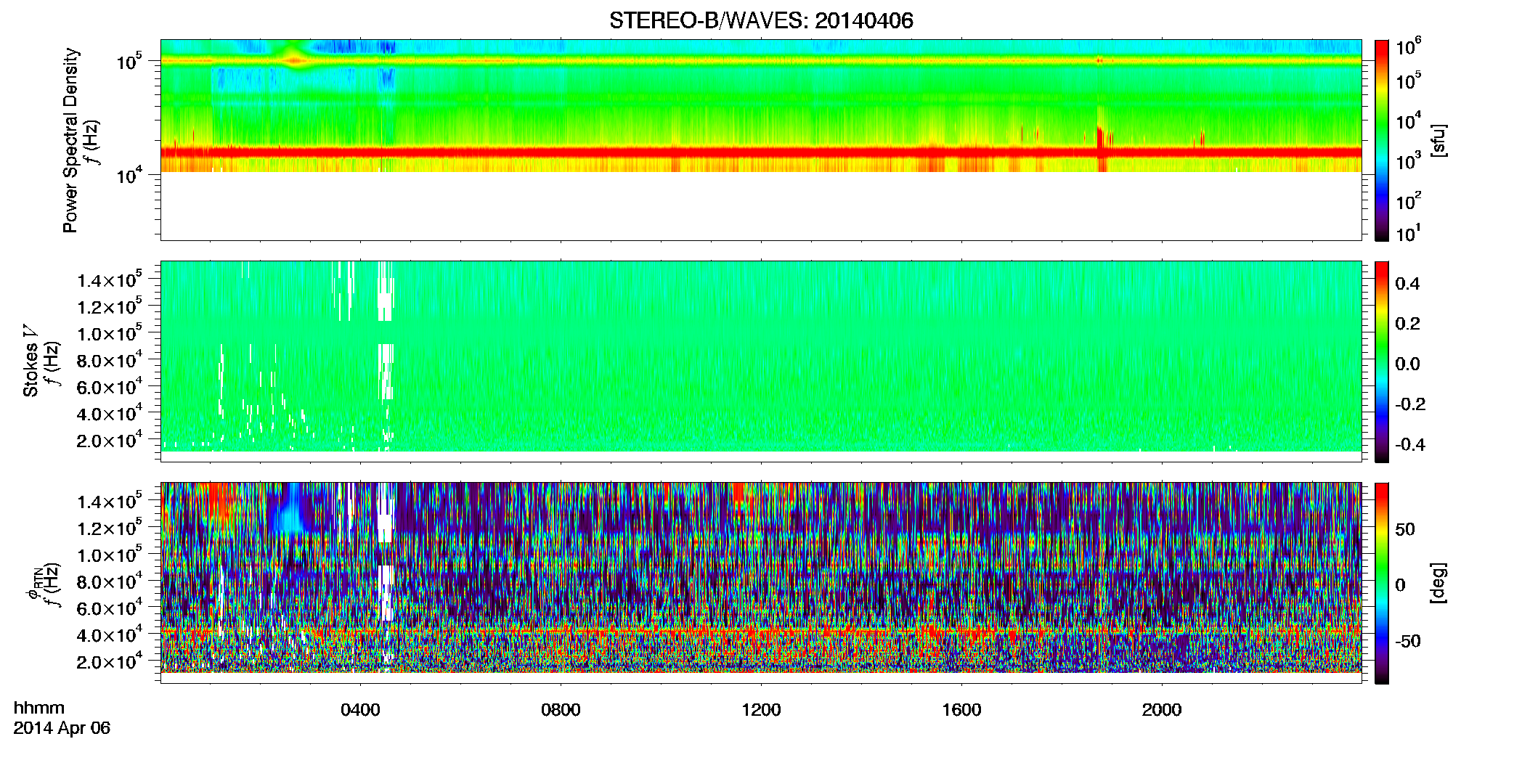This screenshot has height=784, width=1522.
Task: Click the 1.0×10^5 tick on Stokes V axis
Action: coord(110,333)
